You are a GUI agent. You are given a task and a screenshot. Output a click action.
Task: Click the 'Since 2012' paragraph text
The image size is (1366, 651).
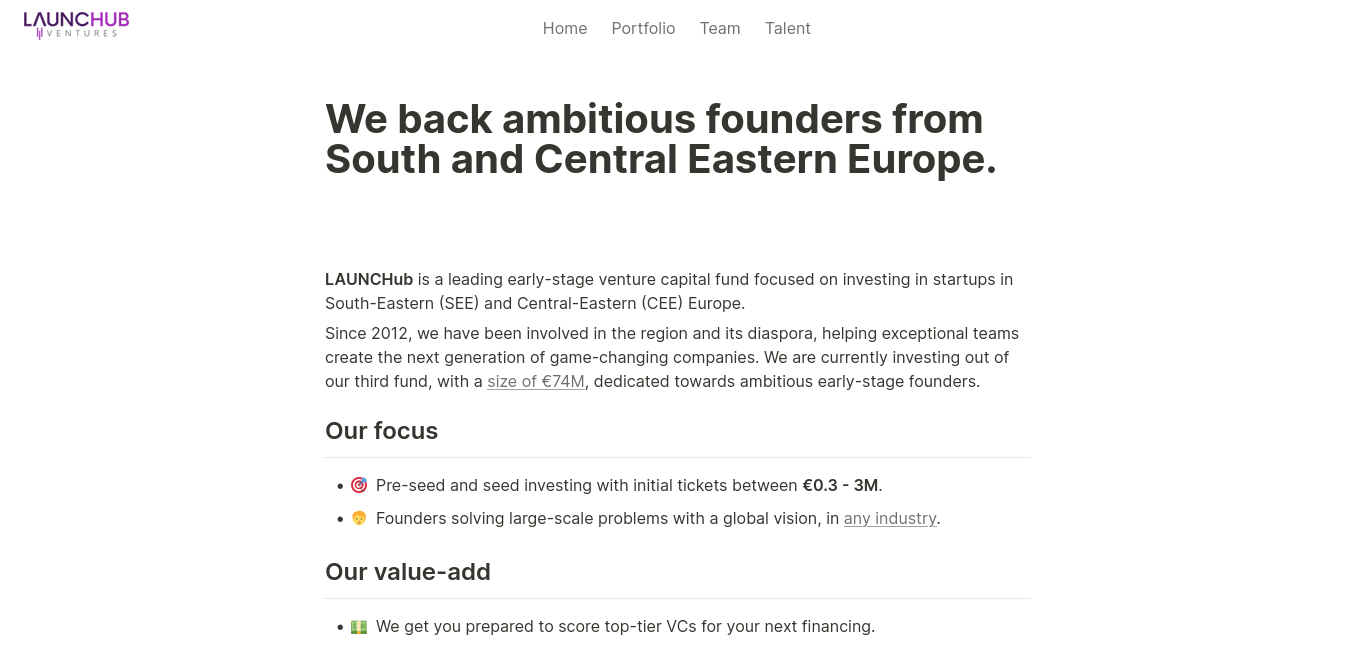pyautogui.click(x=672, y=357)
